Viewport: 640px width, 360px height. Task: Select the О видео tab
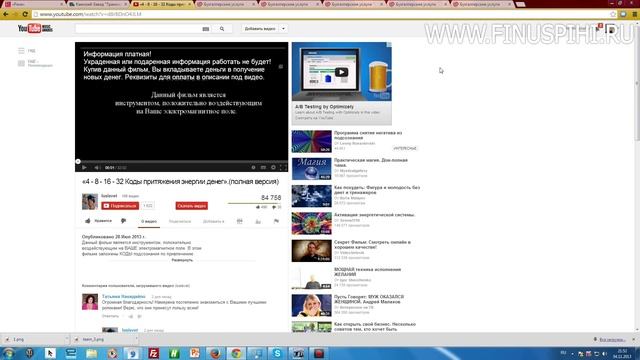(149, 221)
